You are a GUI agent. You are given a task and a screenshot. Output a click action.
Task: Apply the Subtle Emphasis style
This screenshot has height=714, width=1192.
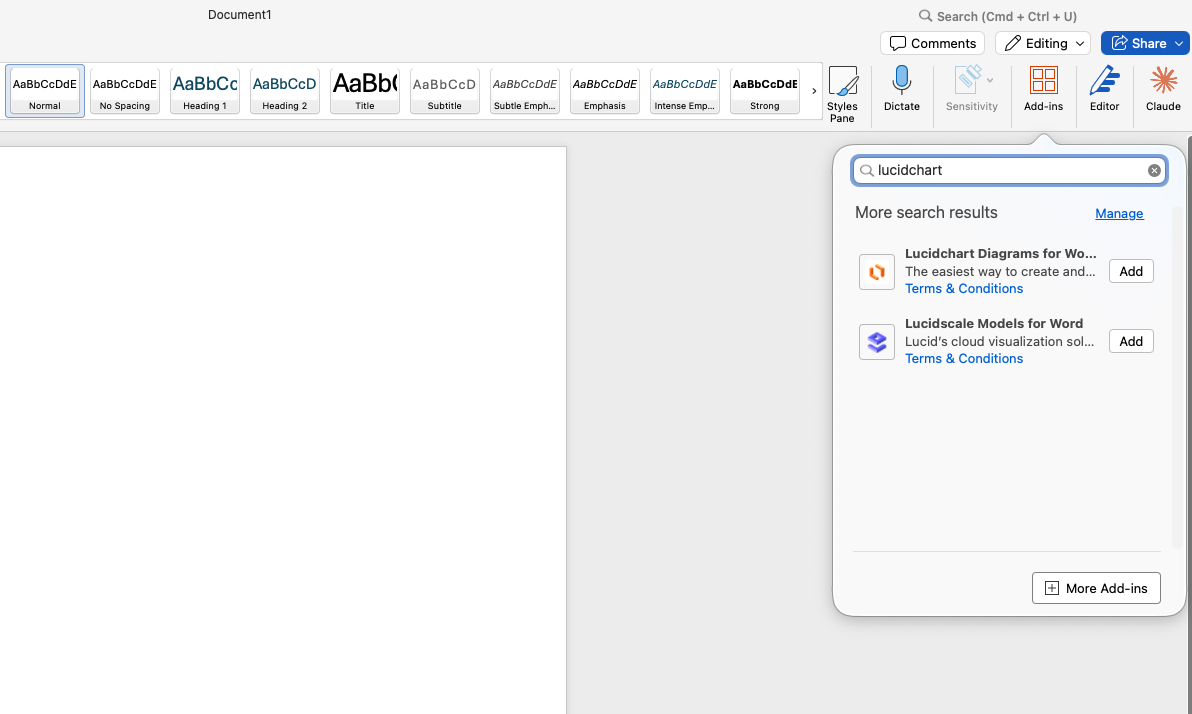[x=525, y=91]
